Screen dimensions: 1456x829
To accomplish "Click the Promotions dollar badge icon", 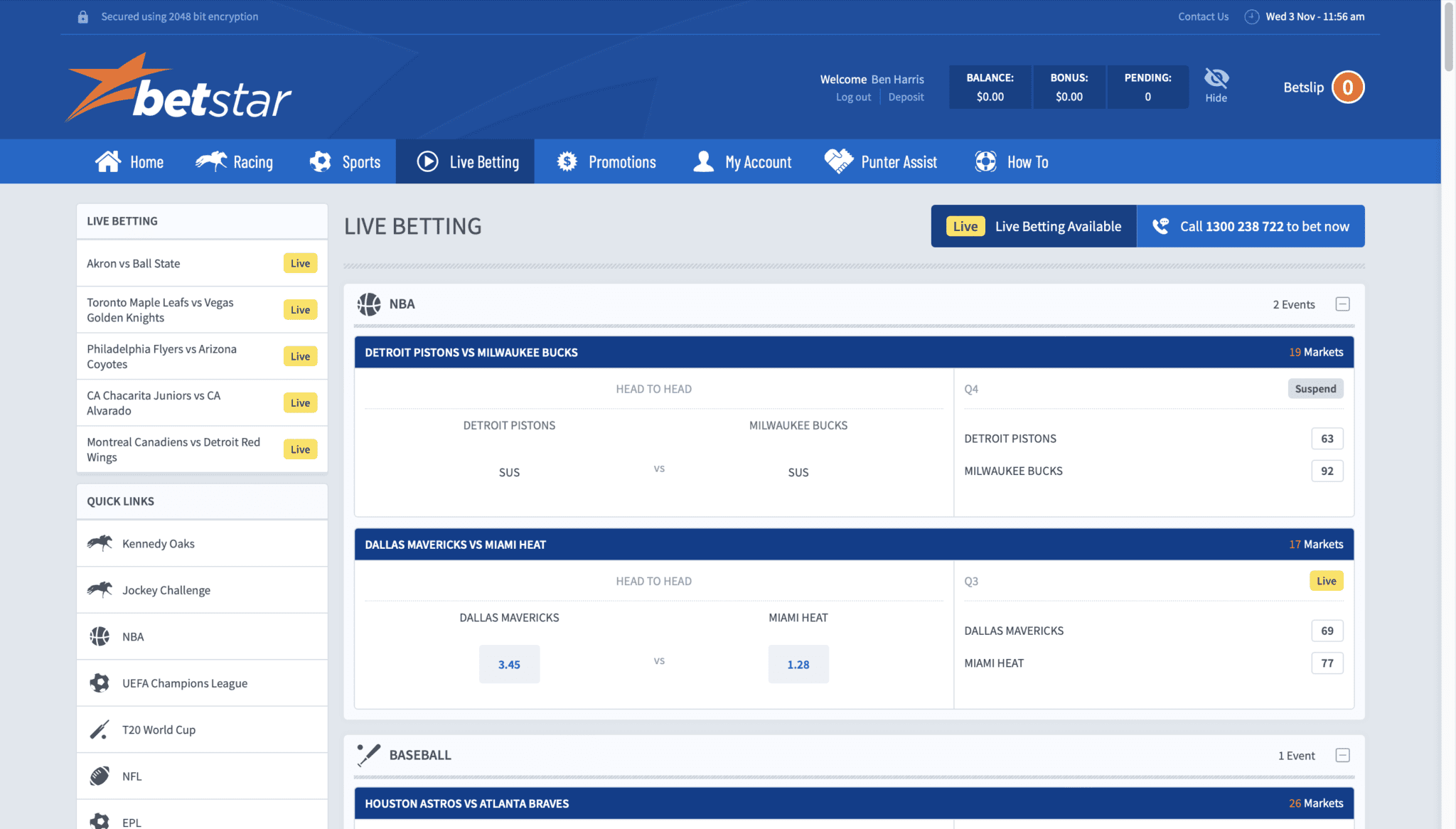I will pyautogui.click(x=567, y=161).
